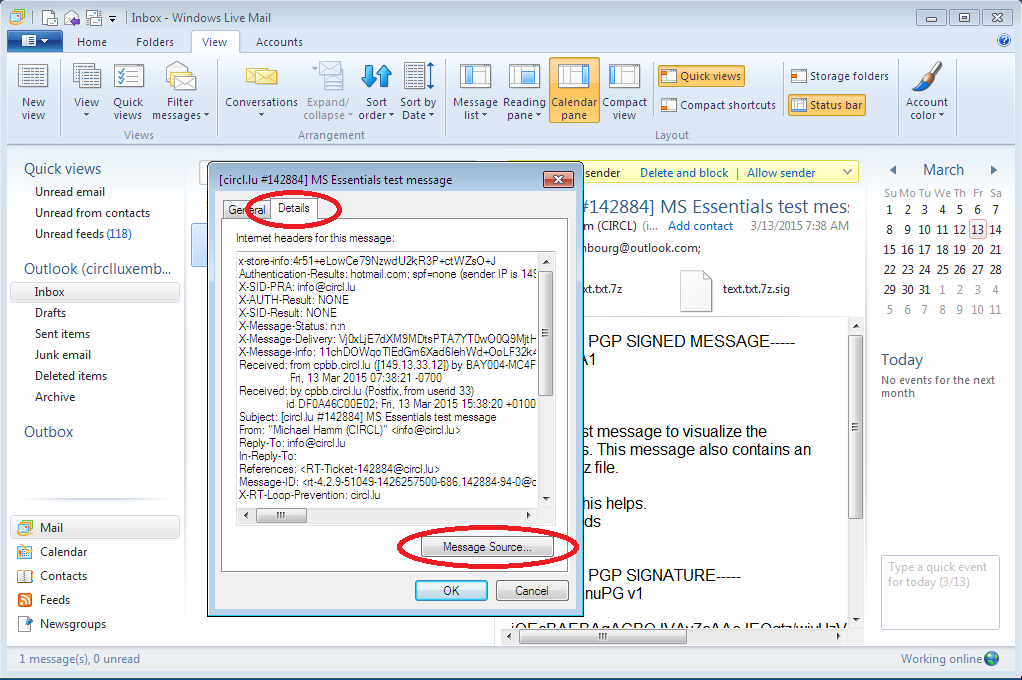Click the Sort order arrows icon

[376, 78]
